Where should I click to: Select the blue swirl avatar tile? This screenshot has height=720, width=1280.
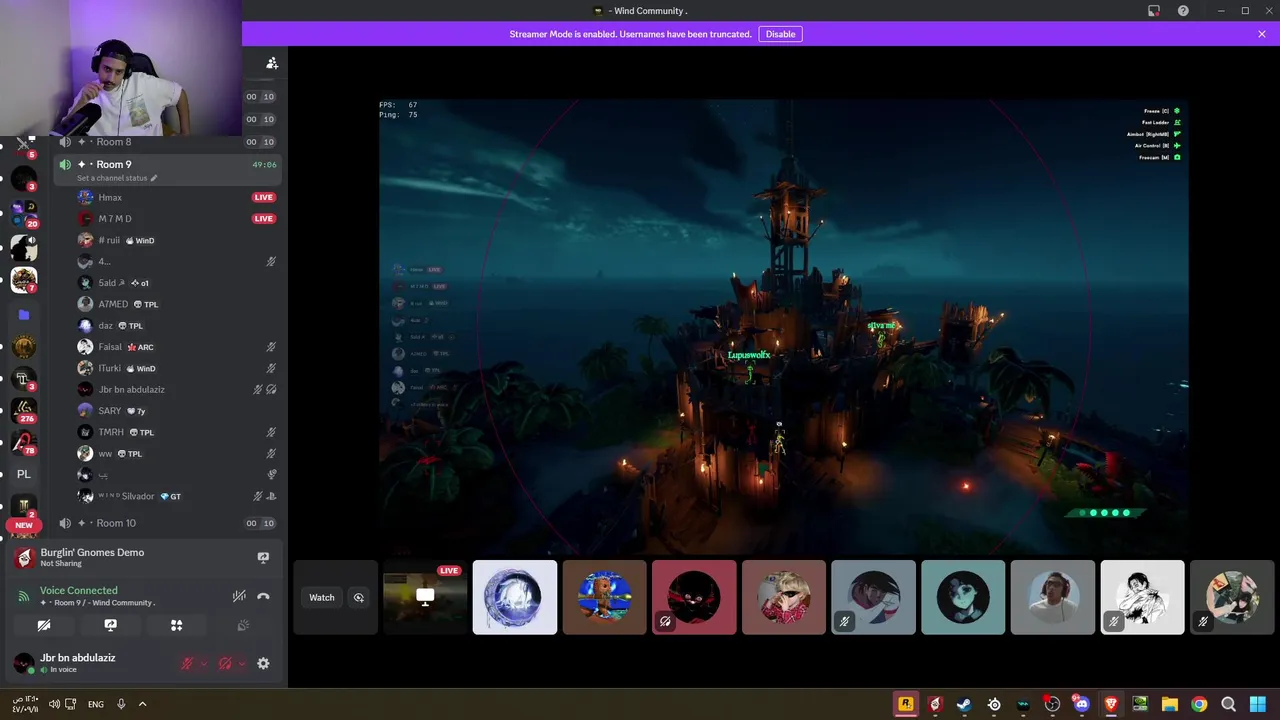(515, 597)
